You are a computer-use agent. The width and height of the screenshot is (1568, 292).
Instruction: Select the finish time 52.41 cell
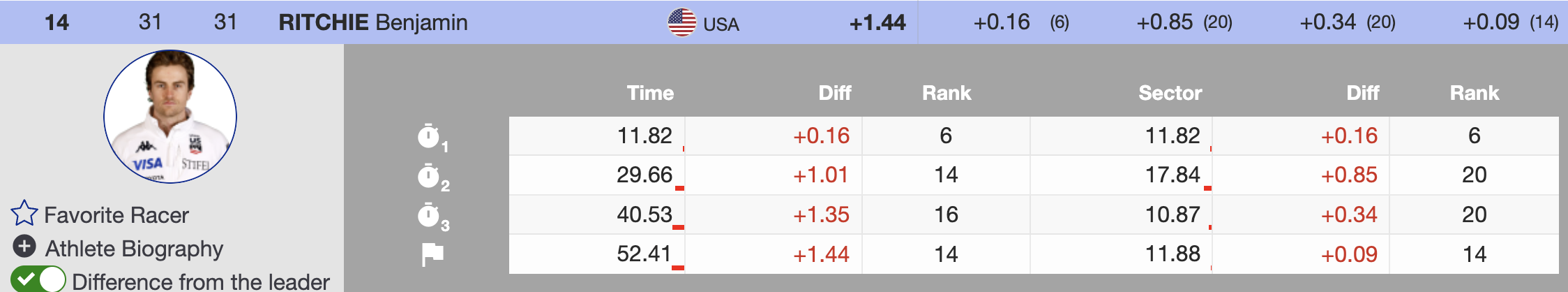click(x=644, y=254)
